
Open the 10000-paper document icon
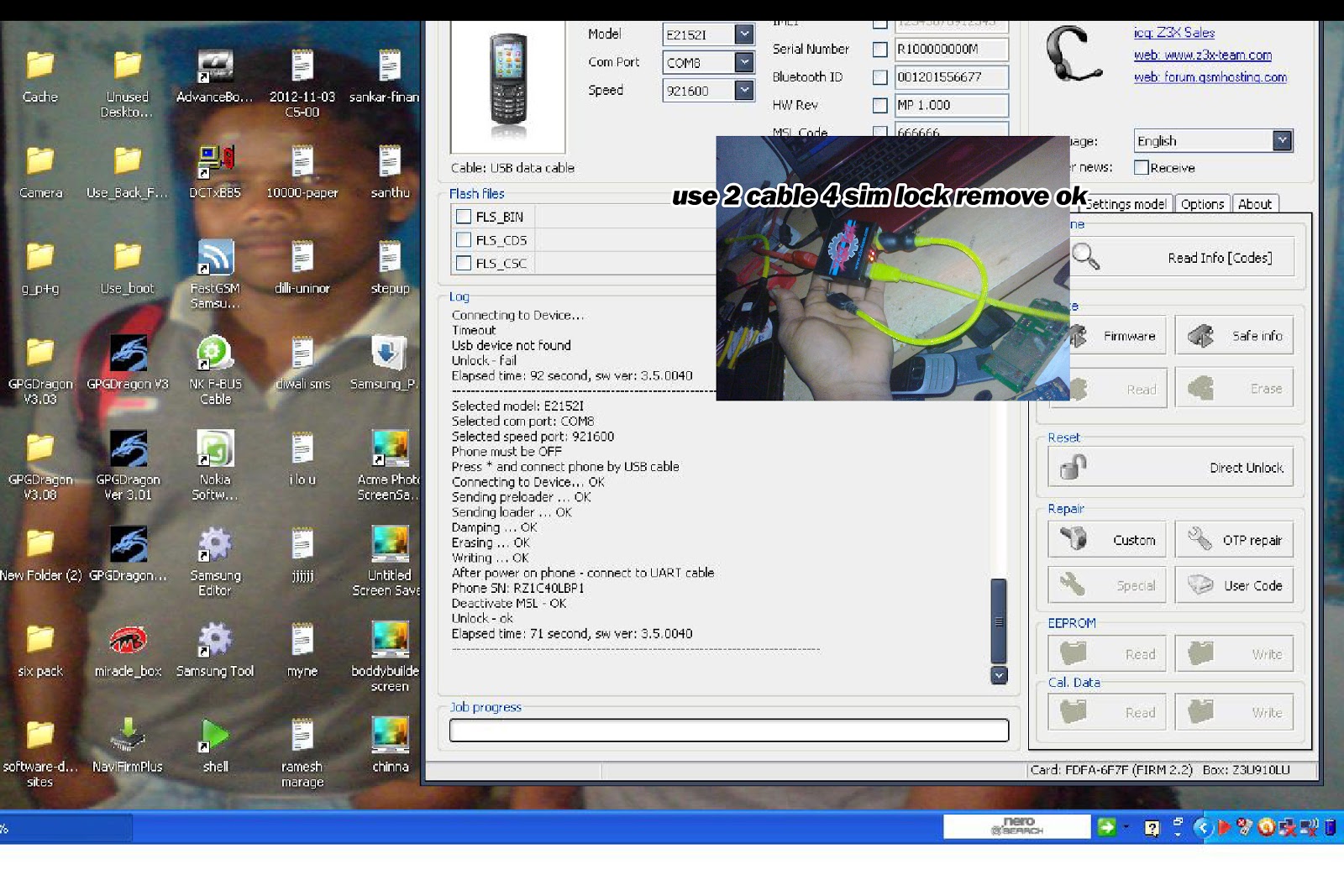pos(302,172)
